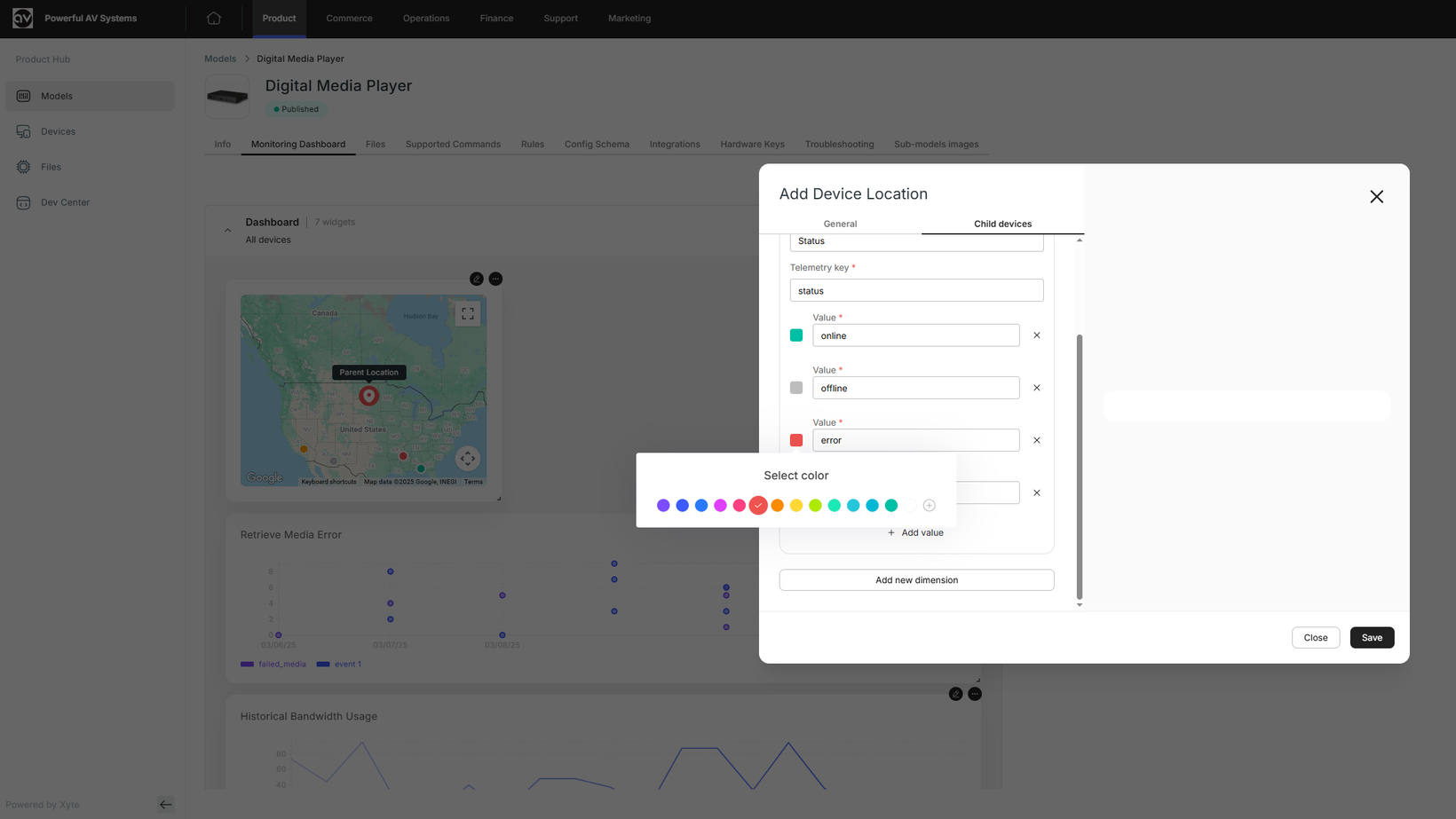Open Dev Center in the sidebar
The width and height of the screenshot is (1456, 819).
(x=90, y=202)
